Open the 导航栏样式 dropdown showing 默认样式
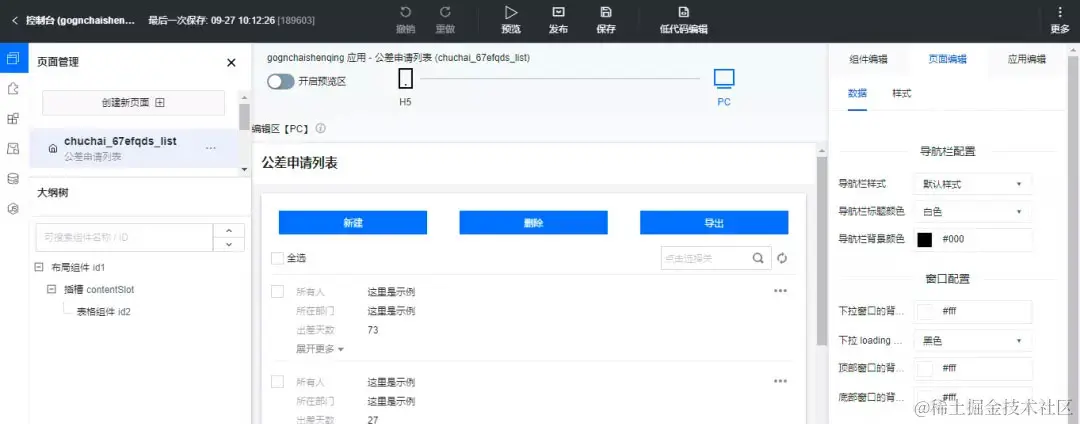The image size is (1080, 424). (x=973, y=184)
